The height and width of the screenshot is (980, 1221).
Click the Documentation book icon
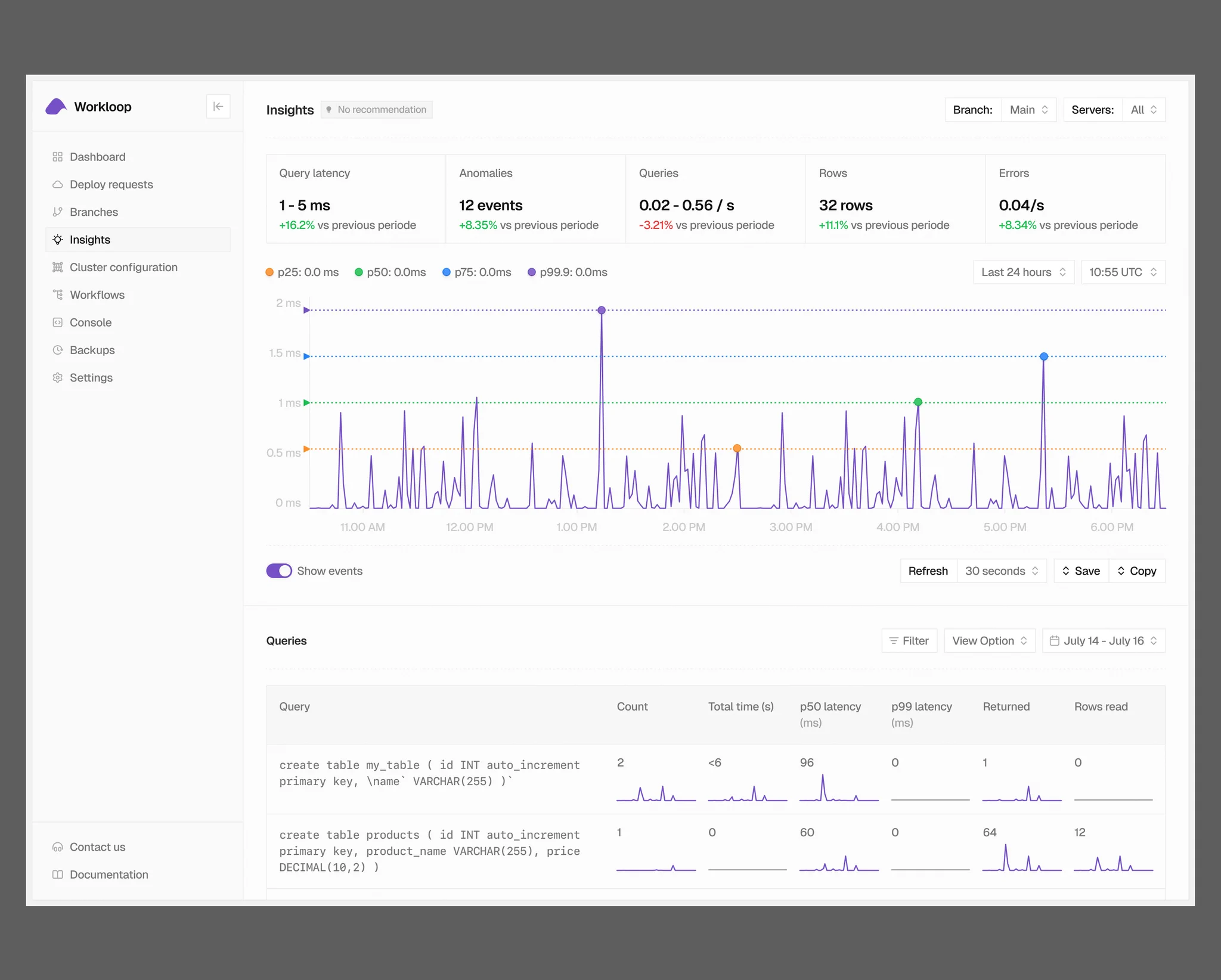(x=57, y=874)
